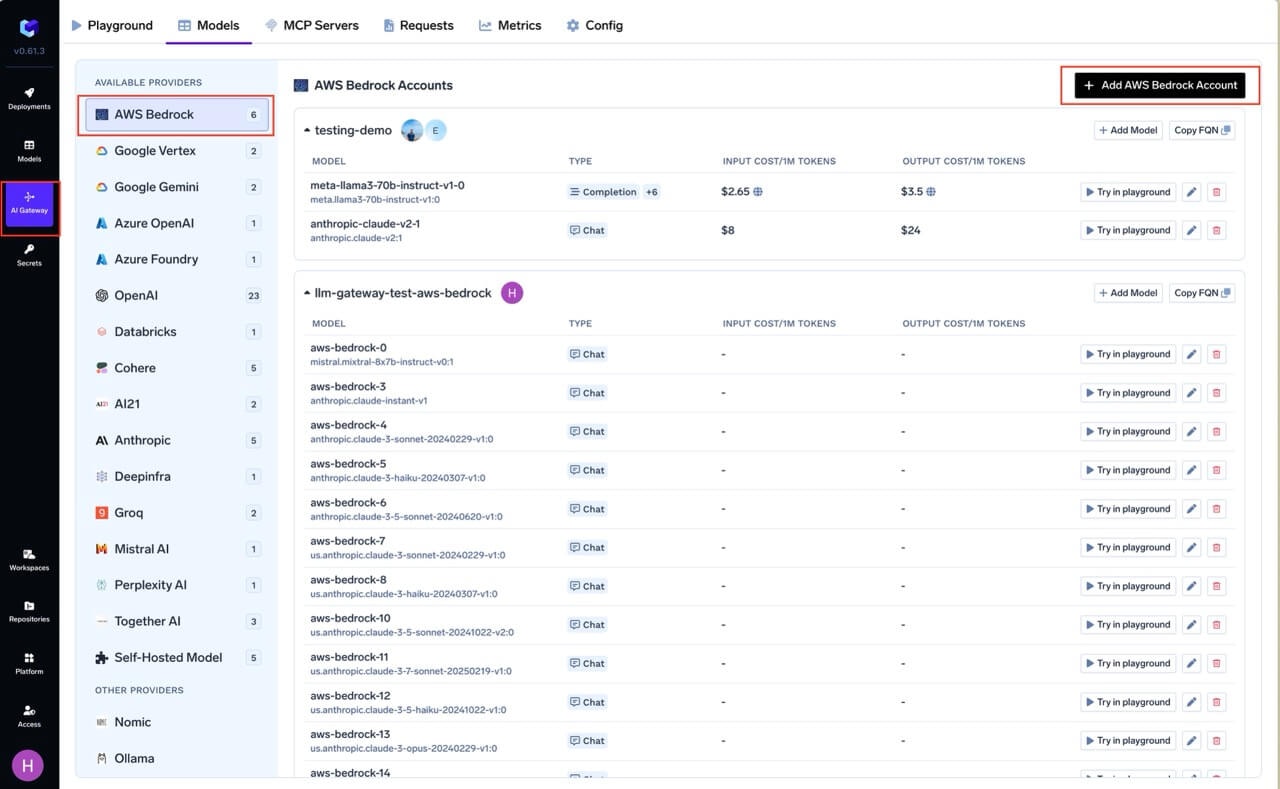
Task: Delete the aws-bedrock-4 model
Action: [x=1216, y=431]
